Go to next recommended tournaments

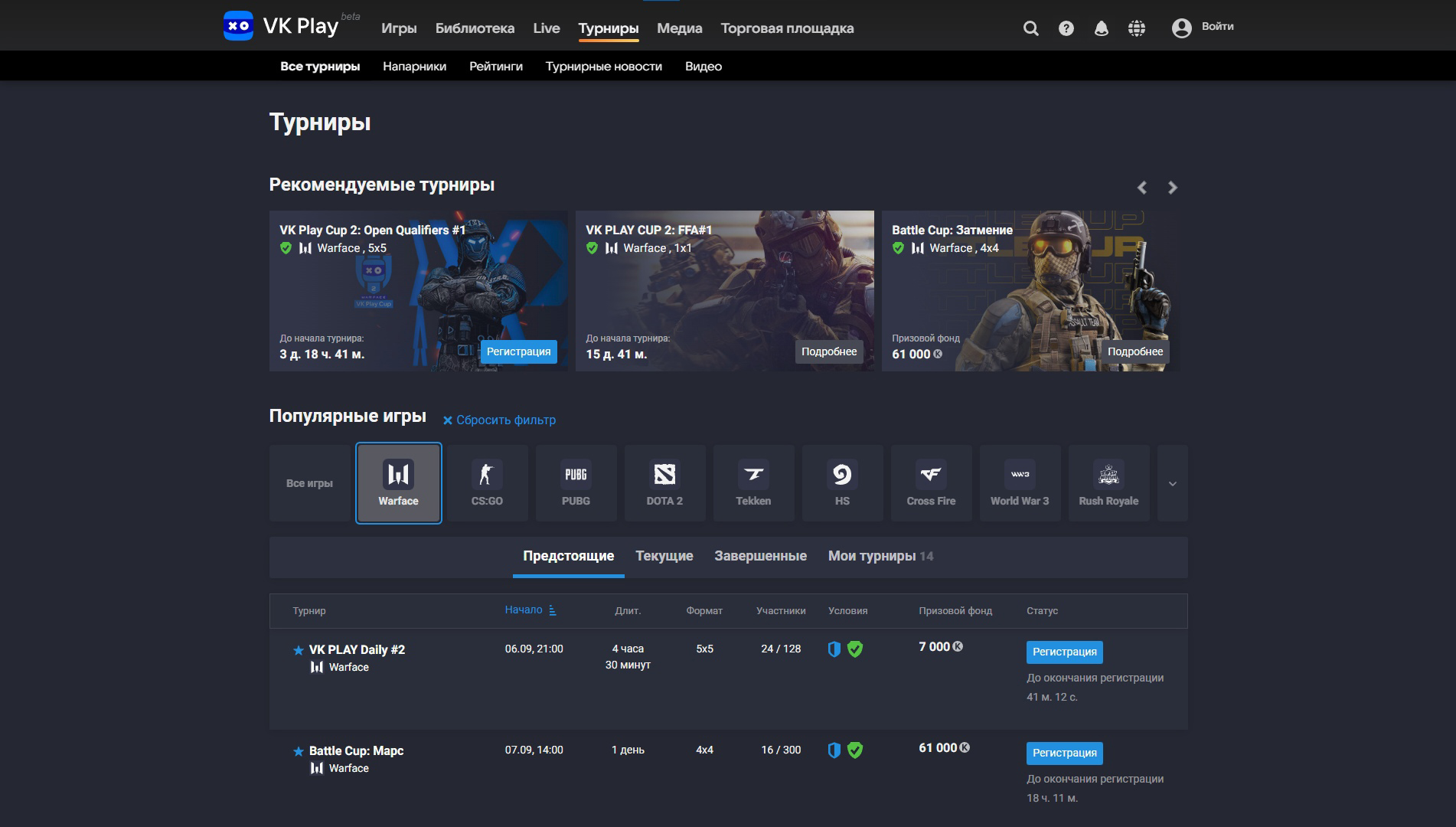(x=1173, y=188)
